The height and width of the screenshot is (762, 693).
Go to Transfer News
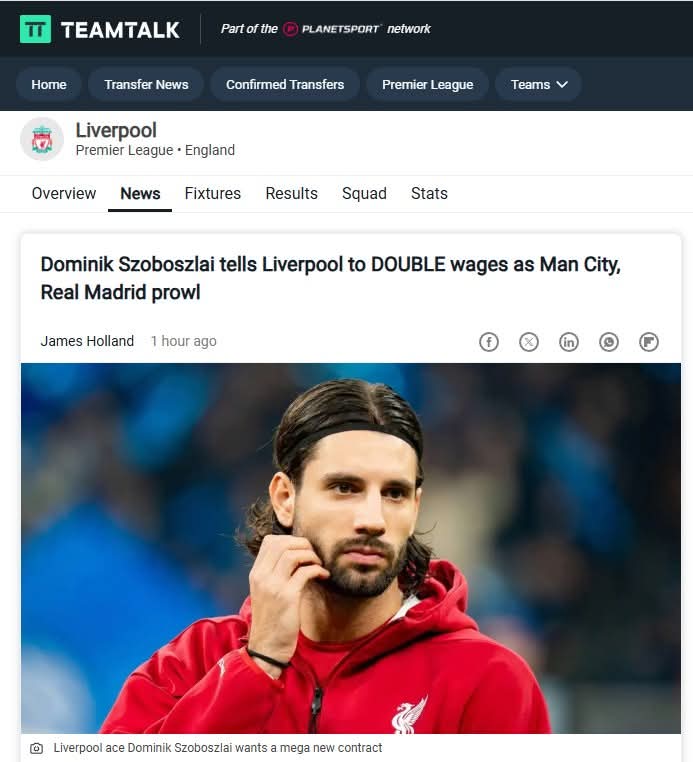pyautogui.click(x=146, y=85)
